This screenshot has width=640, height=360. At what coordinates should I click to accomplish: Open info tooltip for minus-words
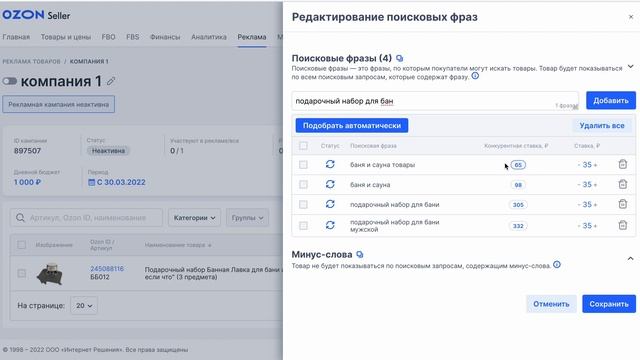point(557,265)
